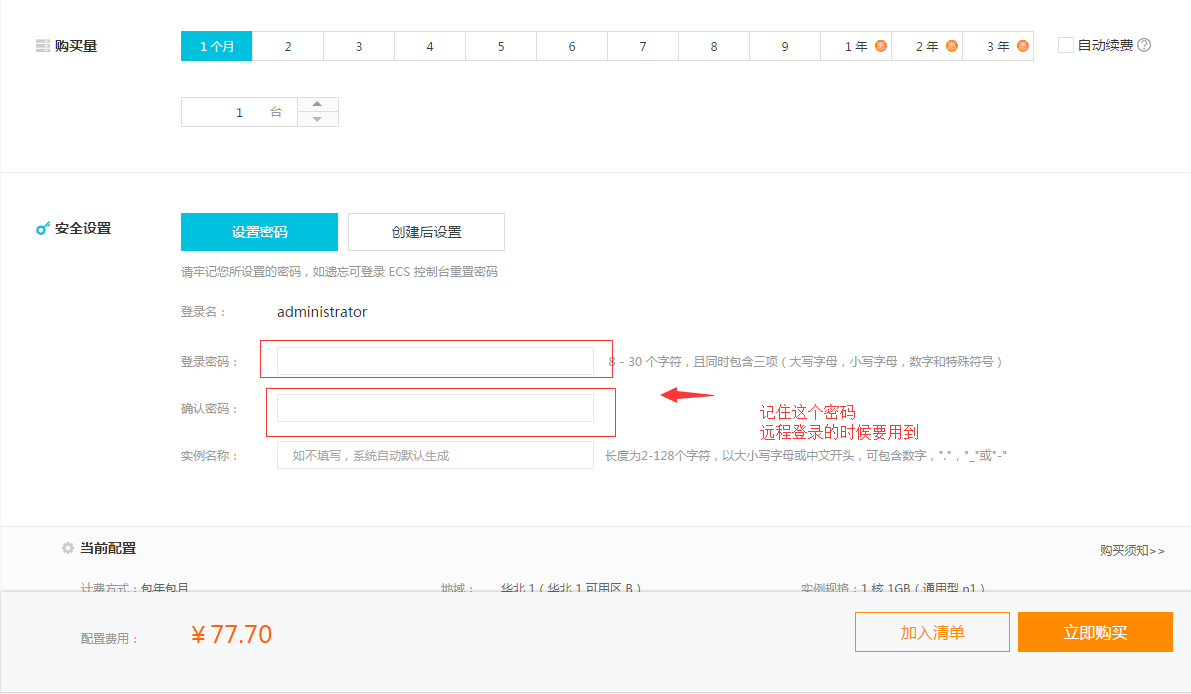Viewport: 1191px width, 694px height.
Task: Click the stepper down arrow to decrease quantity
Action: (318, 119)
